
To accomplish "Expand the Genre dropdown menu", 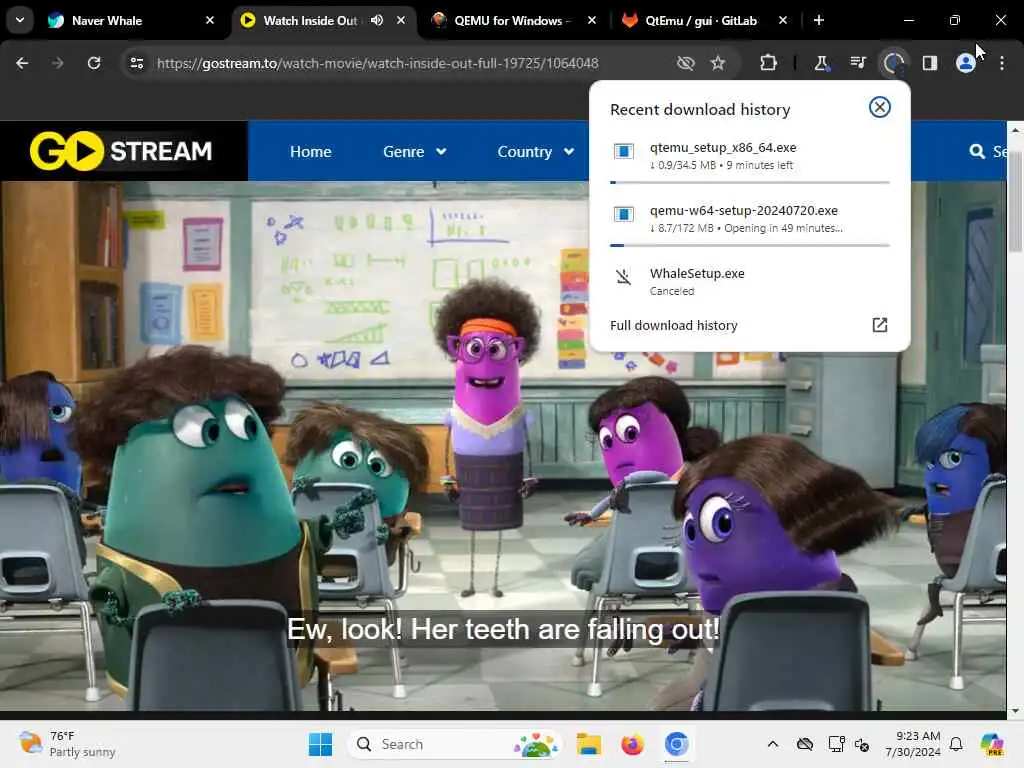I will [415, 152].
